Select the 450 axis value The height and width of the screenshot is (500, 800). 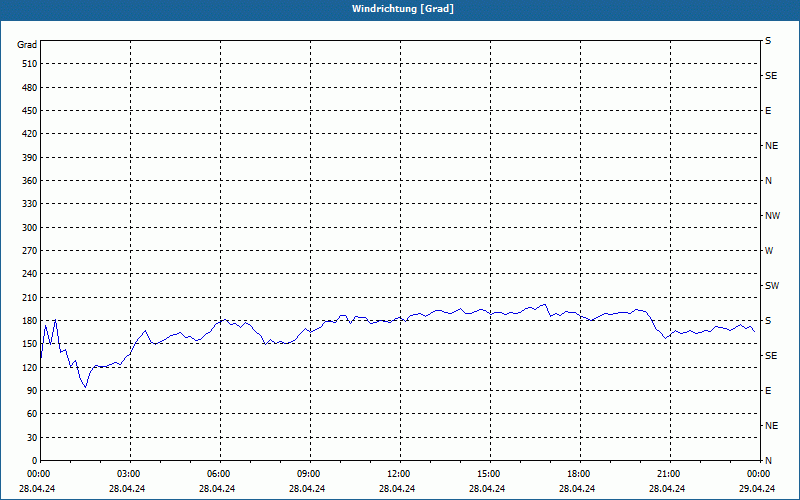pos(30,111)
